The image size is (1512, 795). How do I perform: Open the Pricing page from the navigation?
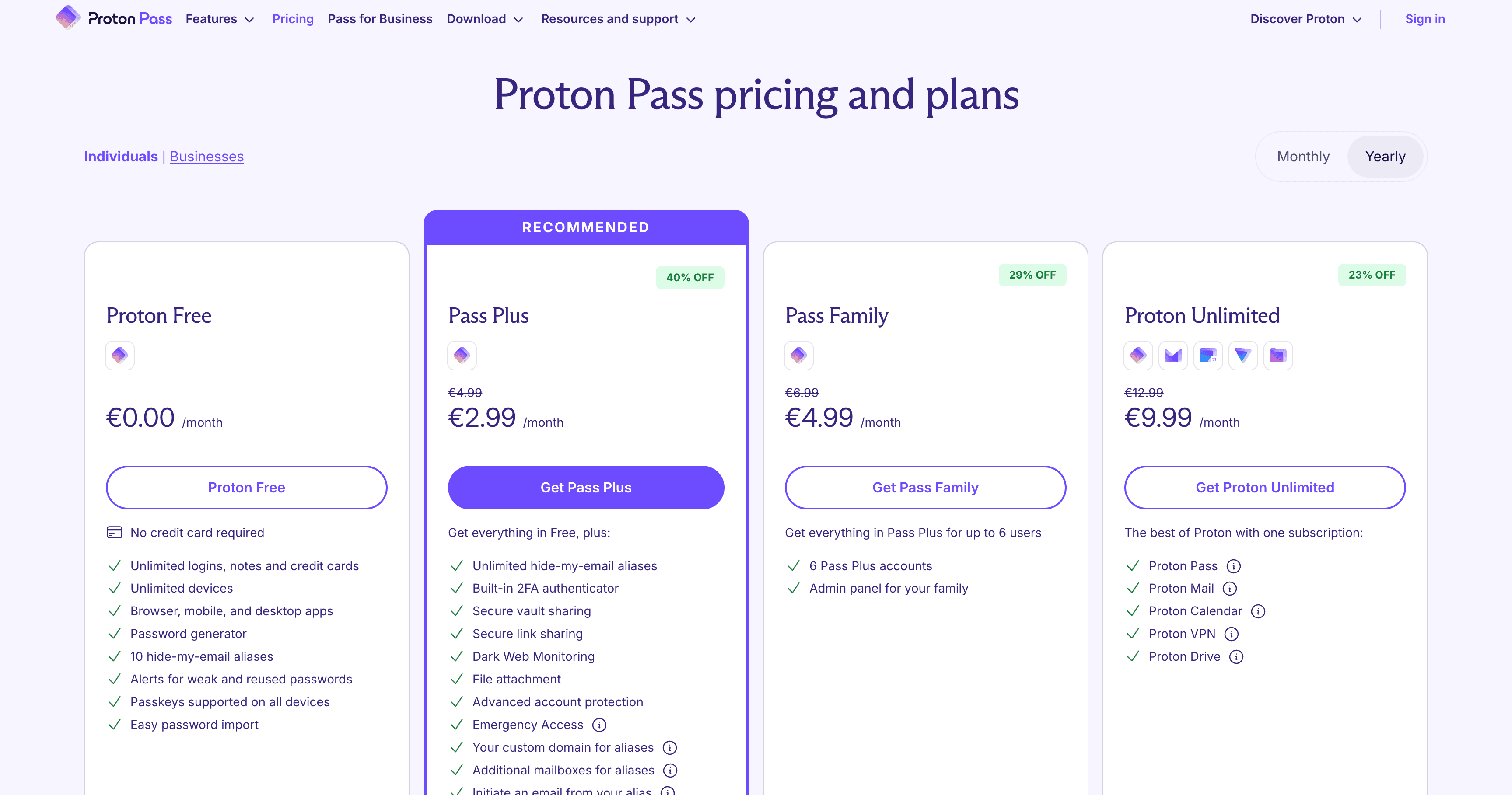[x=292, y=19]
